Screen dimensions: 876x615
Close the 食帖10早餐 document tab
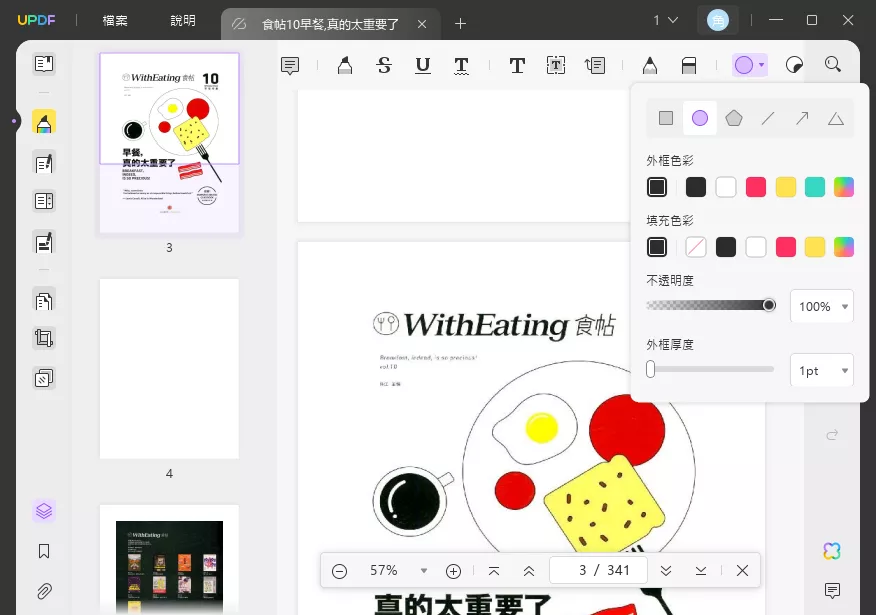point(422,24)
